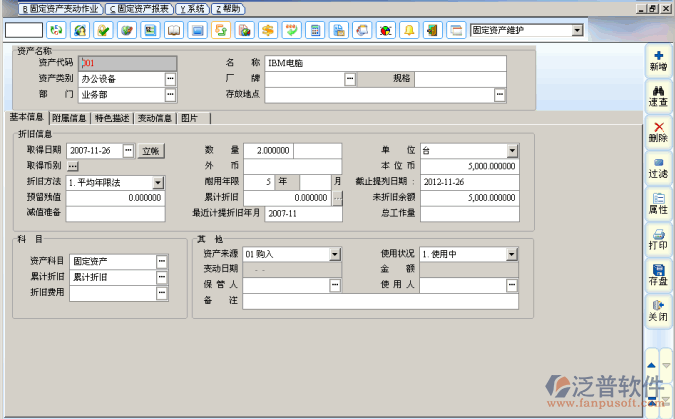The image size is (675, 419).
Task: Expand the 使用状况 usage status dropdown
Action: (512, 254)
